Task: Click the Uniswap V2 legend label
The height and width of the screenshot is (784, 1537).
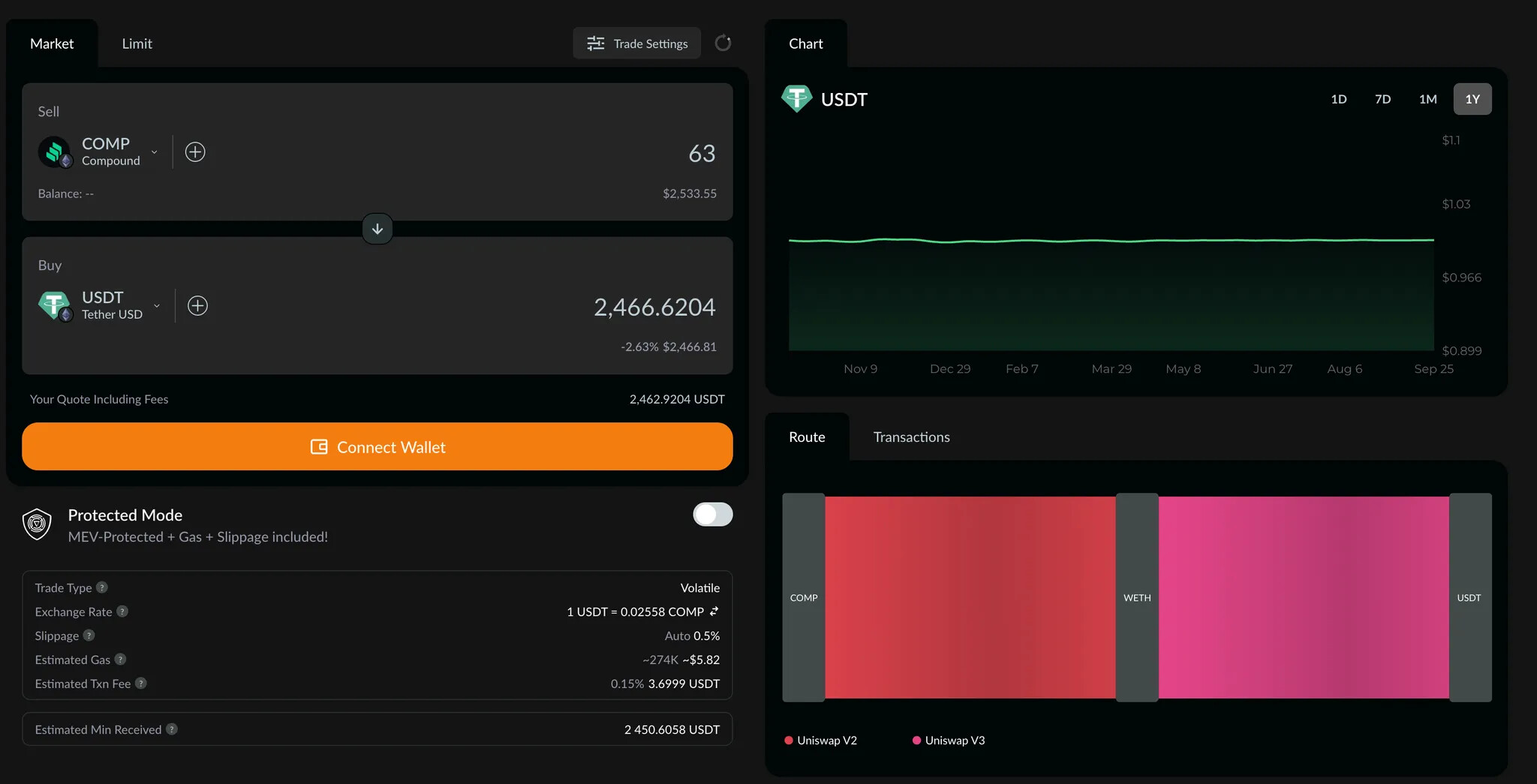Action: pyautogui.click(x=827, y=740)
